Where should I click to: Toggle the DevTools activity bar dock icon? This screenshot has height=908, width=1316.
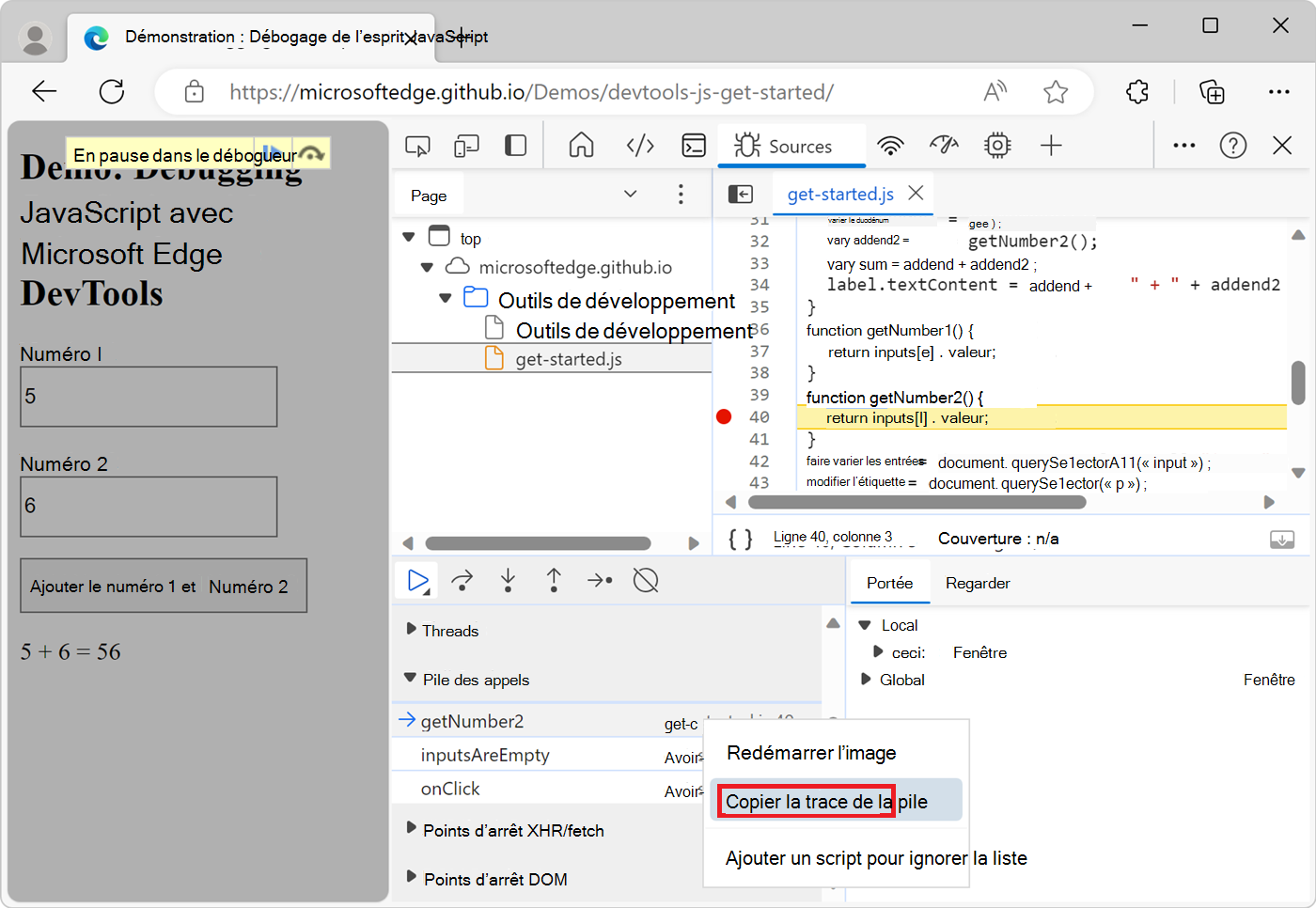click(515, 146)
